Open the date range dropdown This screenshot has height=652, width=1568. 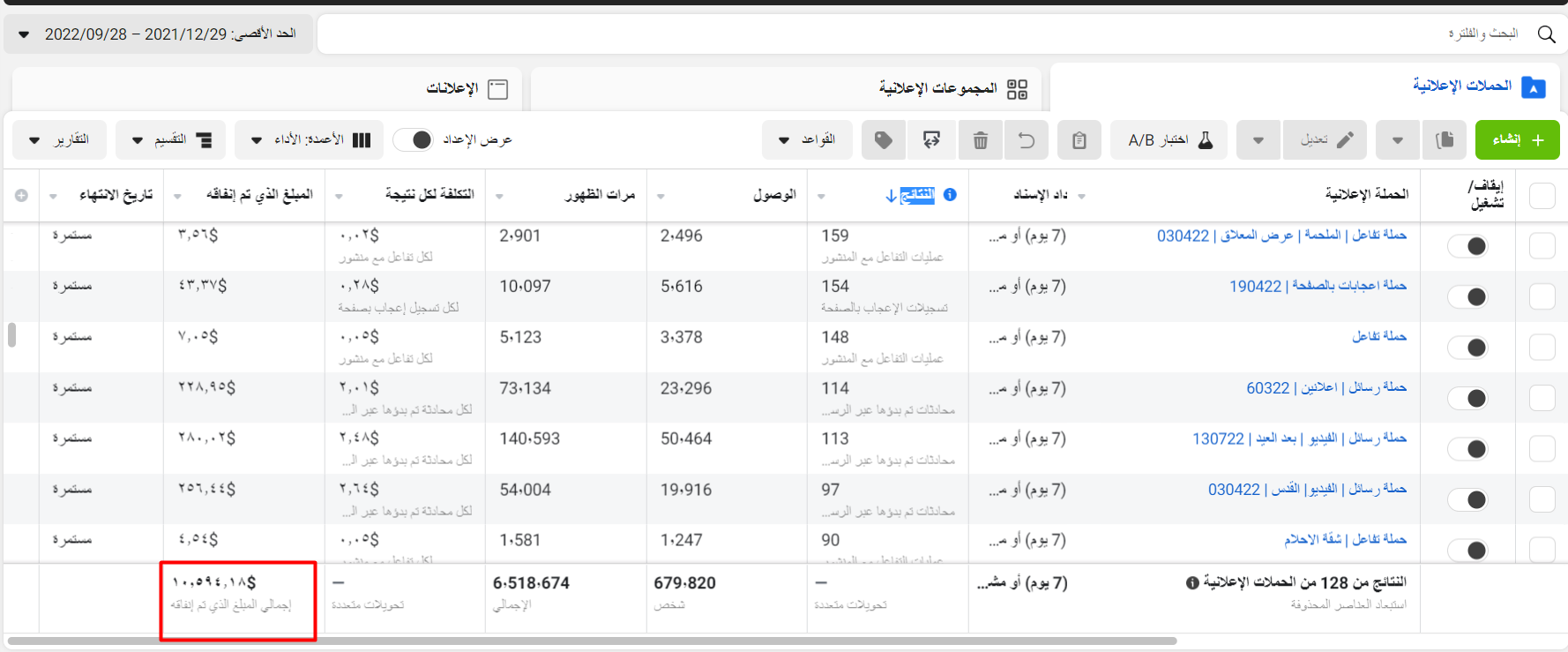click(x=159, y=34)
